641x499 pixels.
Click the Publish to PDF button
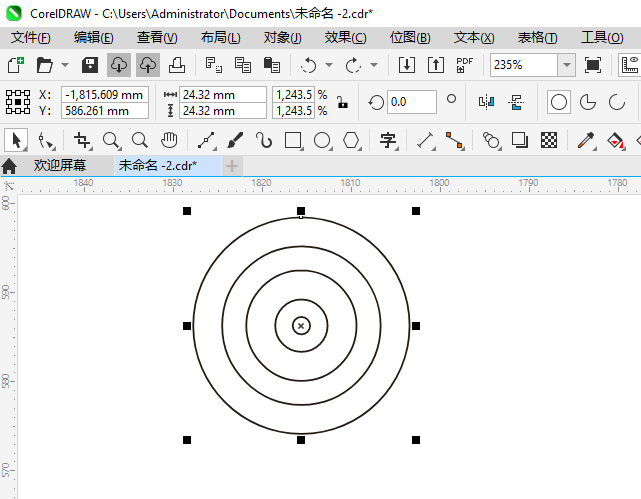464,65
